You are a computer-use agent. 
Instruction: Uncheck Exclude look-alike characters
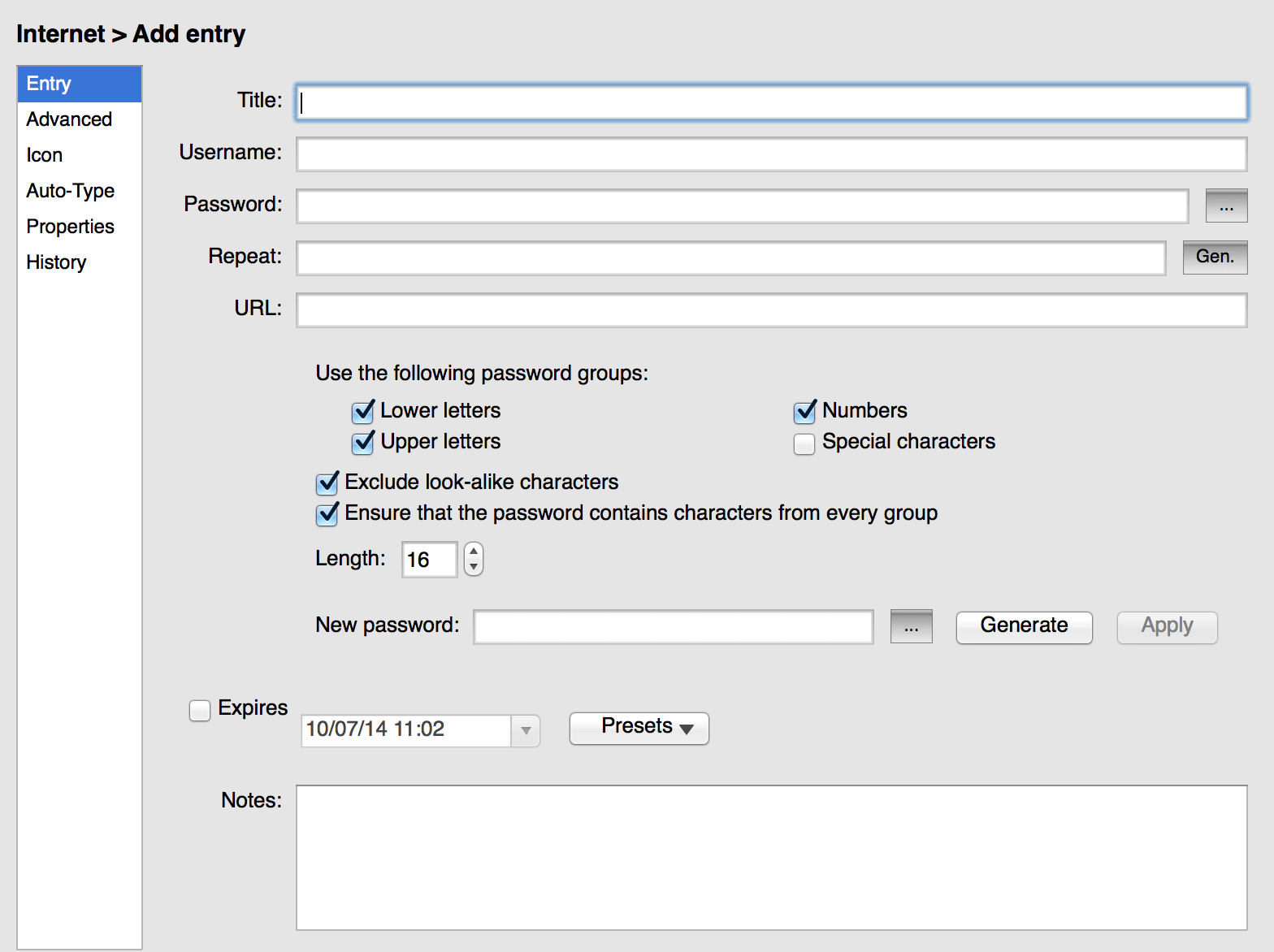tap(327, 483)
